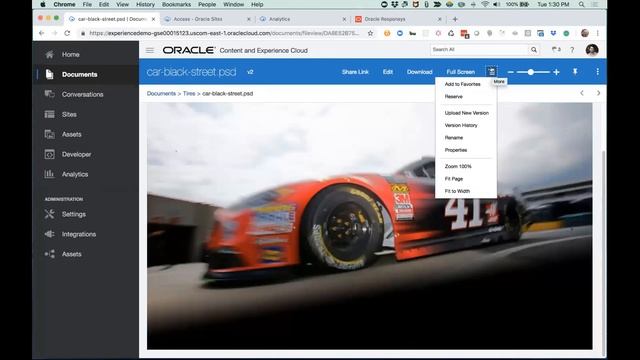640x360 pixels.
Task: Open the History menu in menu bar
Action: coord(145,4)
